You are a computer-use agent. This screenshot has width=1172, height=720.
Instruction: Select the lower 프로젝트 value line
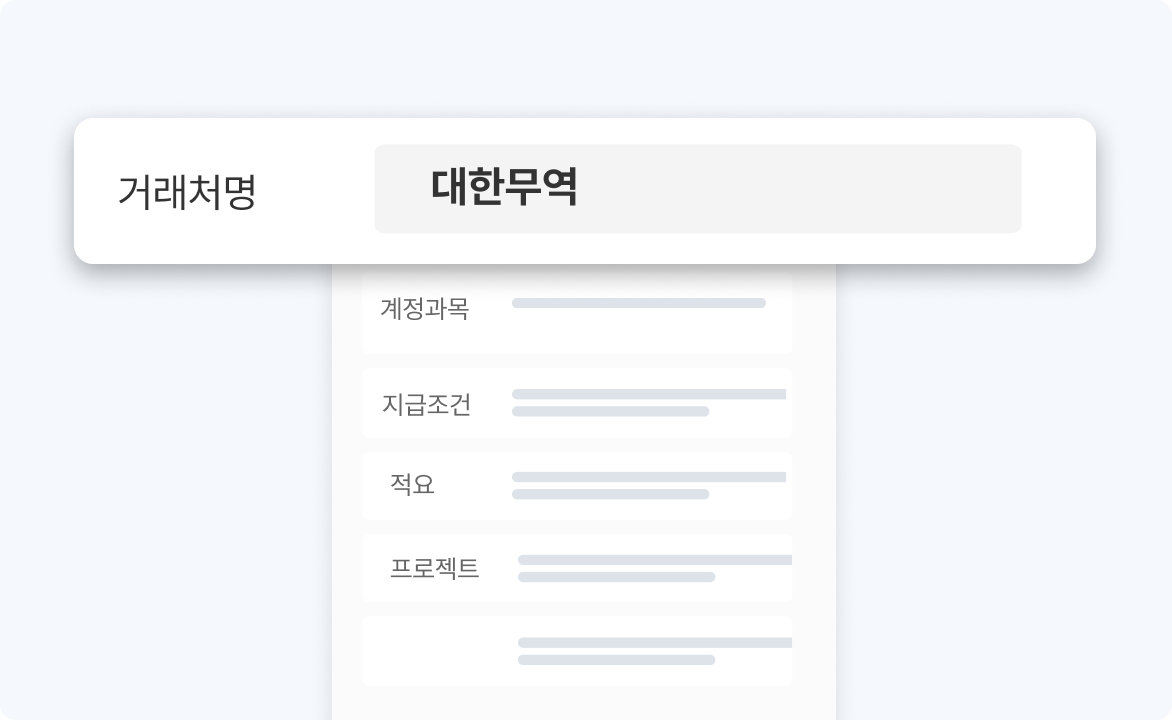pos(616,577)
